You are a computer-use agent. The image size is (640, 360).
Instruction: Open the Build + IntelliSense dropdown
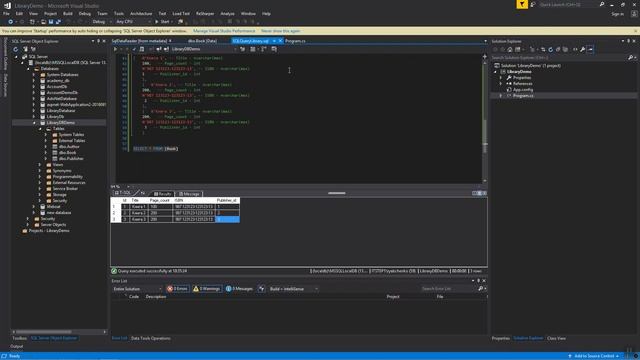point(293,289)
